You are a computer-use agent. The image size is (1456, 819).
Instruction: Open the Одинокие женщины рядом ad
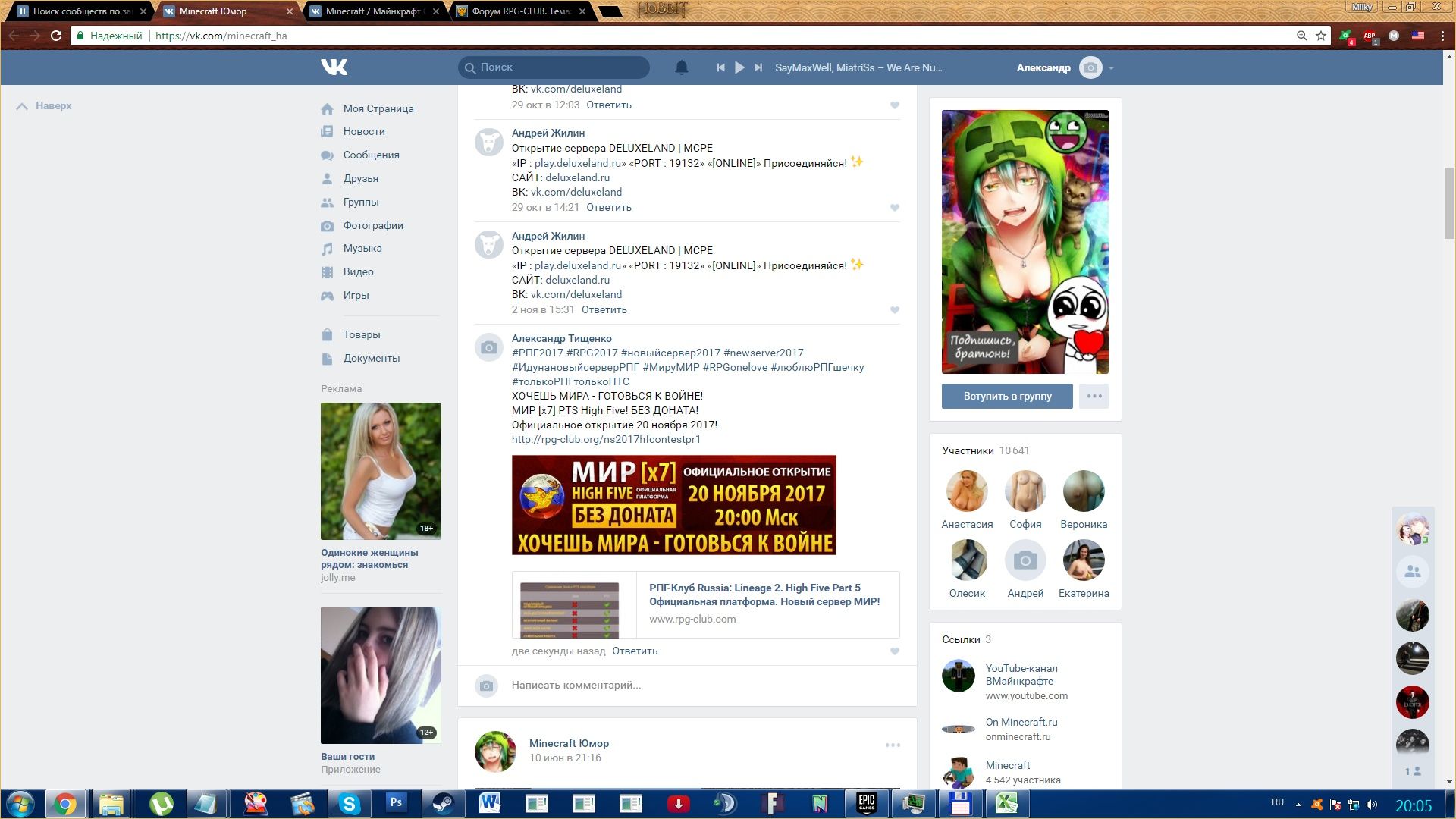click(381, 492)
